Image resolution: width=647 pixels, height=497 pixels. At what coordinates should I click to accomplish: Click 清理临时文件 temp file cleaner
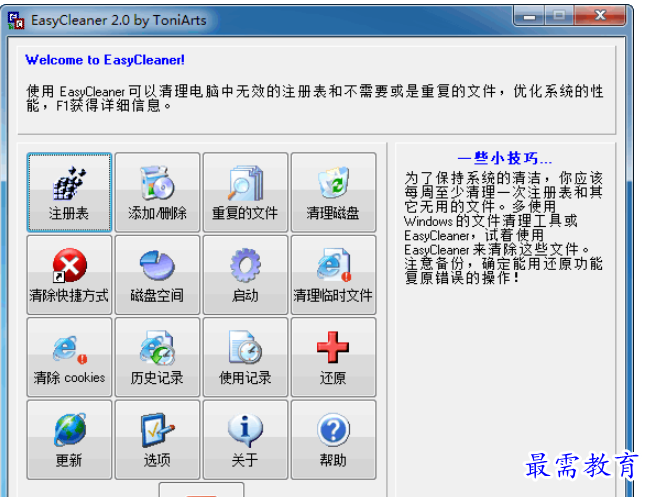click(333, 275)
